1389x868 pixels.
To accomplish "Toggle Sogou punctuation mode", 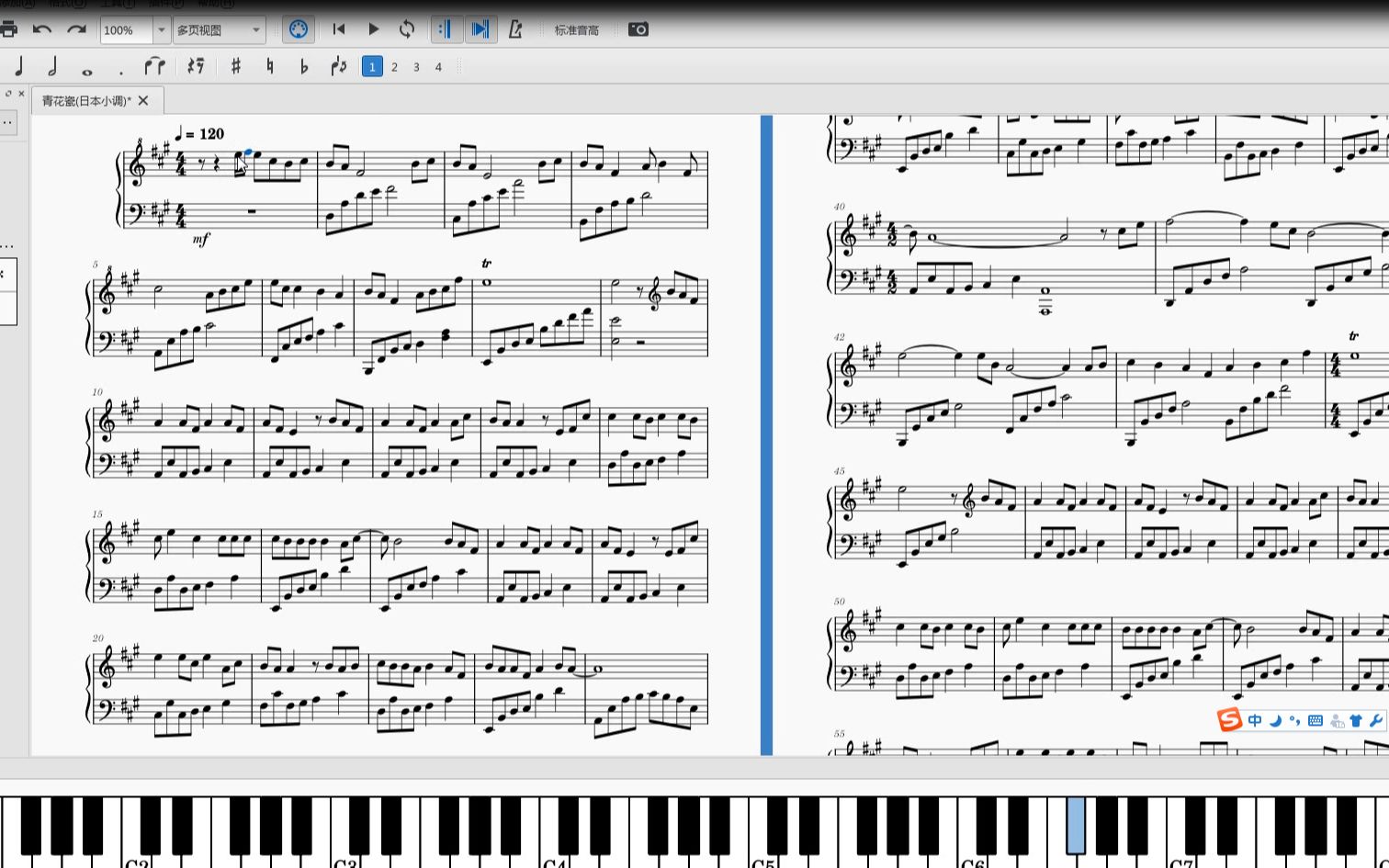I will tap(1295, 721).
